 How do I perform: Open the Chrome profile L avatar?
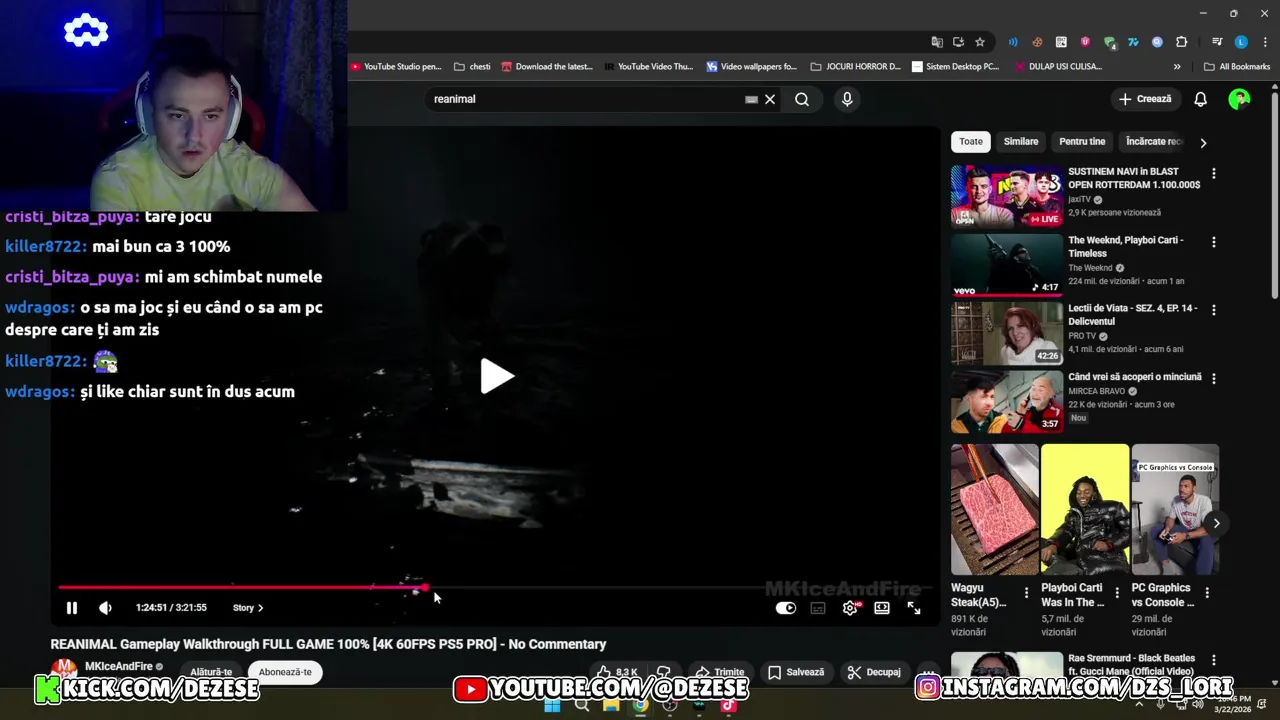1241,42
